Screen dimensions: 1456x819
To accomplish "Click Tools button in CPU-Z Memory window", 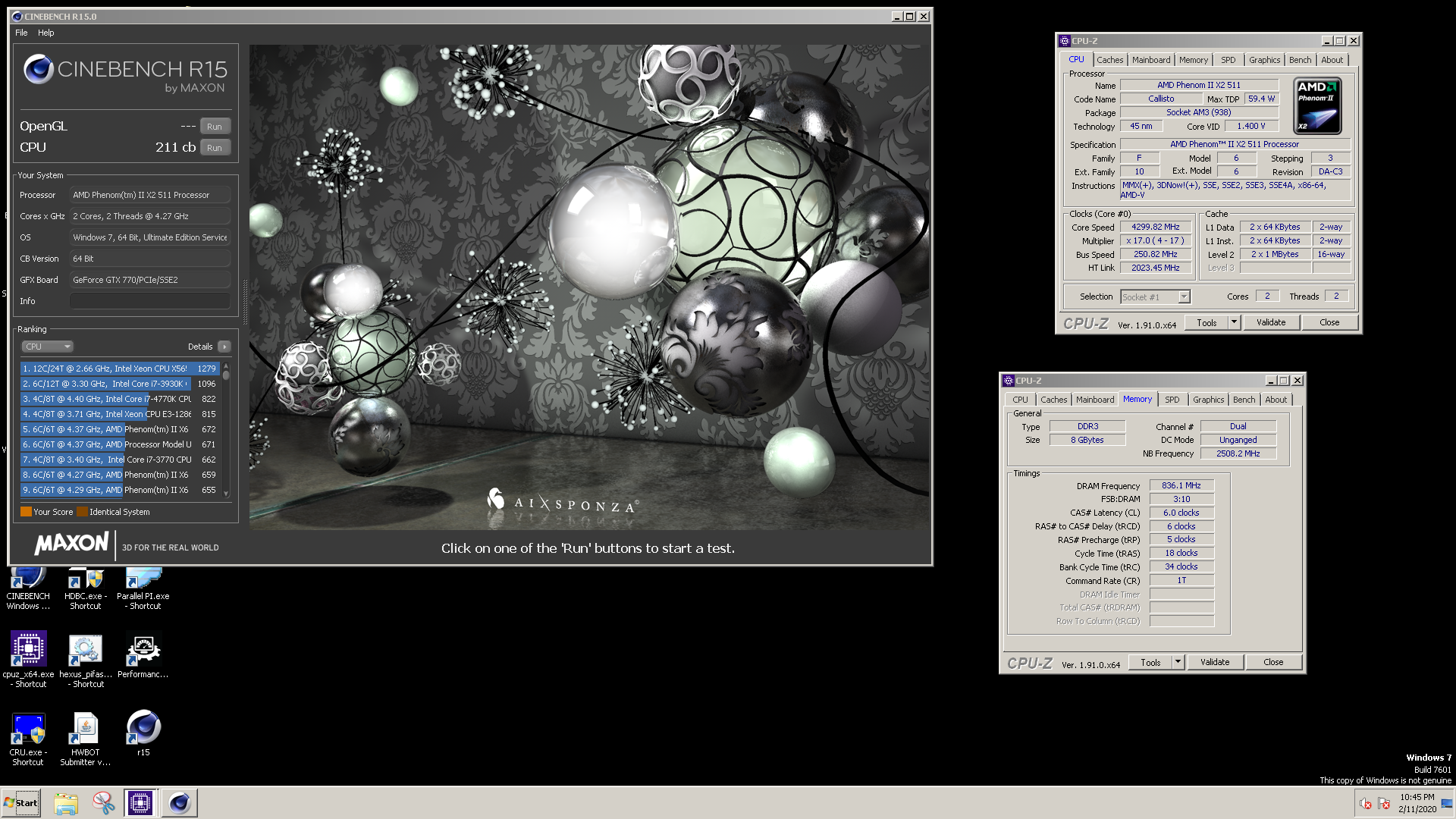I will pyautogui.click(x=1150, y=662).
